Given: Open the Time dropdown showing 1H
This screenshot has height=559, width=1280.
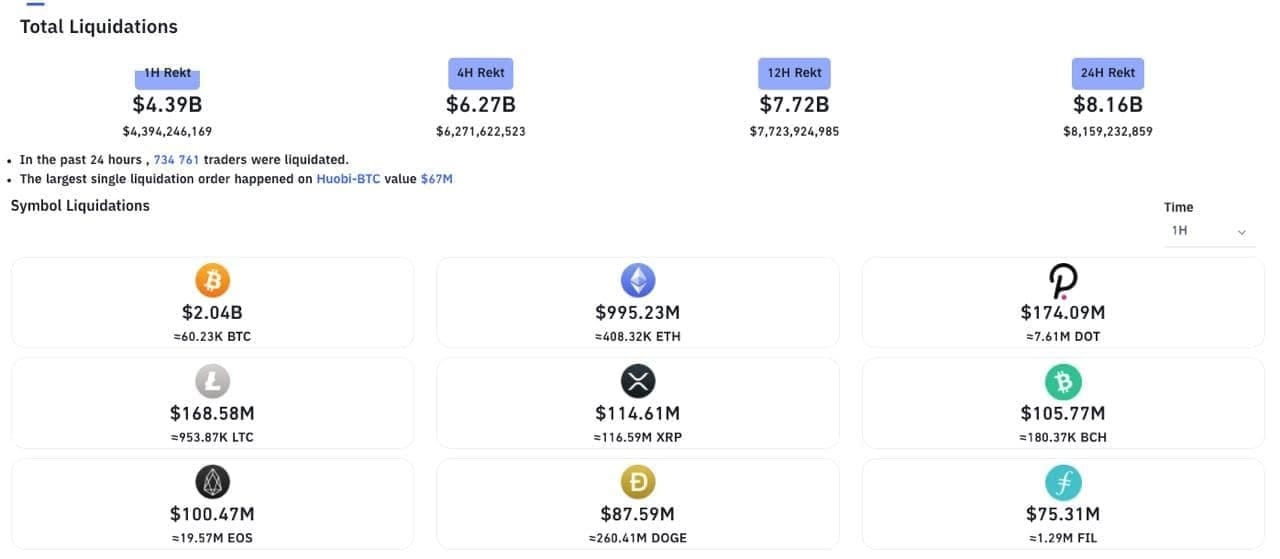Looking at the screenshot, I should click(1209, 231).
